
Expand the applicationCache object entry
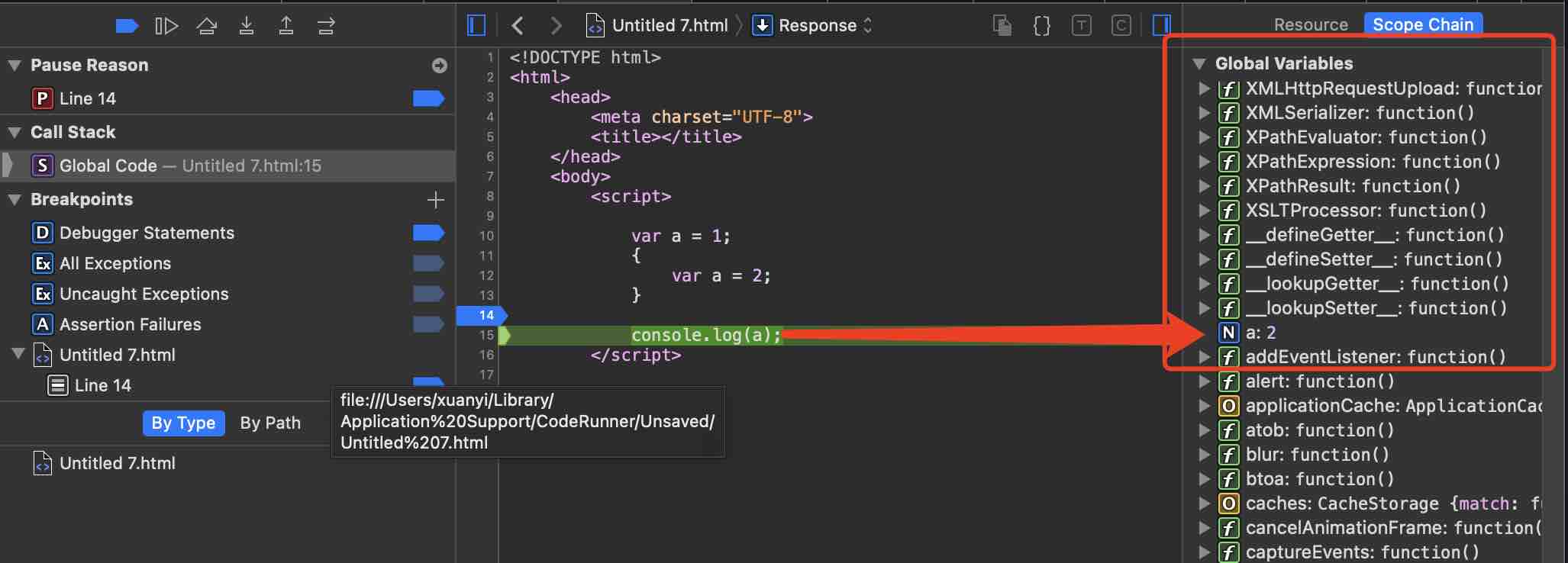[x=1205, y=406]
